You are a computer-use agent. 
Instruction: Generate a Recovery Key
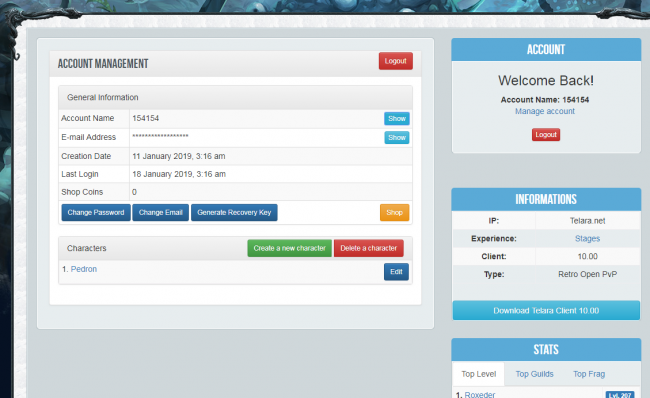pyautogui.click(x=234, y=212)
